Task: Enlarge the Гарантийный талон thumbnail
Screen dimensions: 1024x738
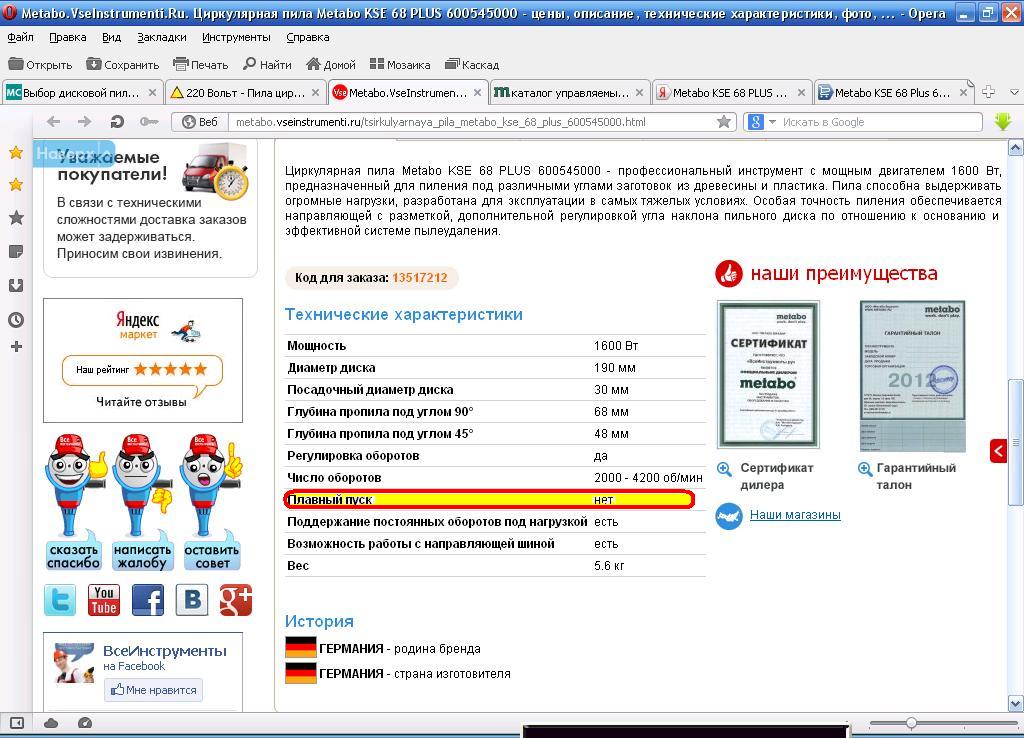Action: click(912, 376)
